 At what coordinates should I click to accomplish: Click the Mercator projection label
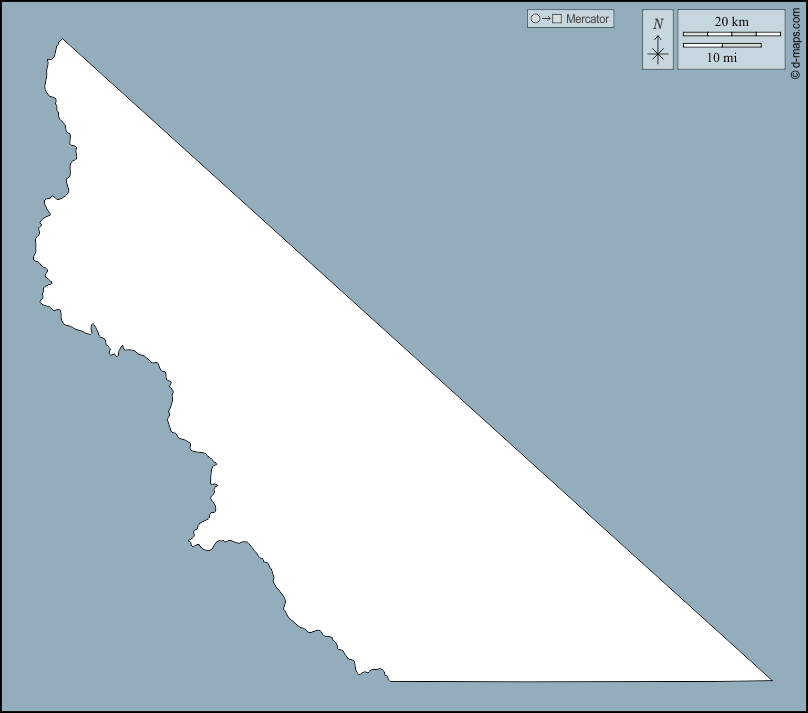[587, 19]
